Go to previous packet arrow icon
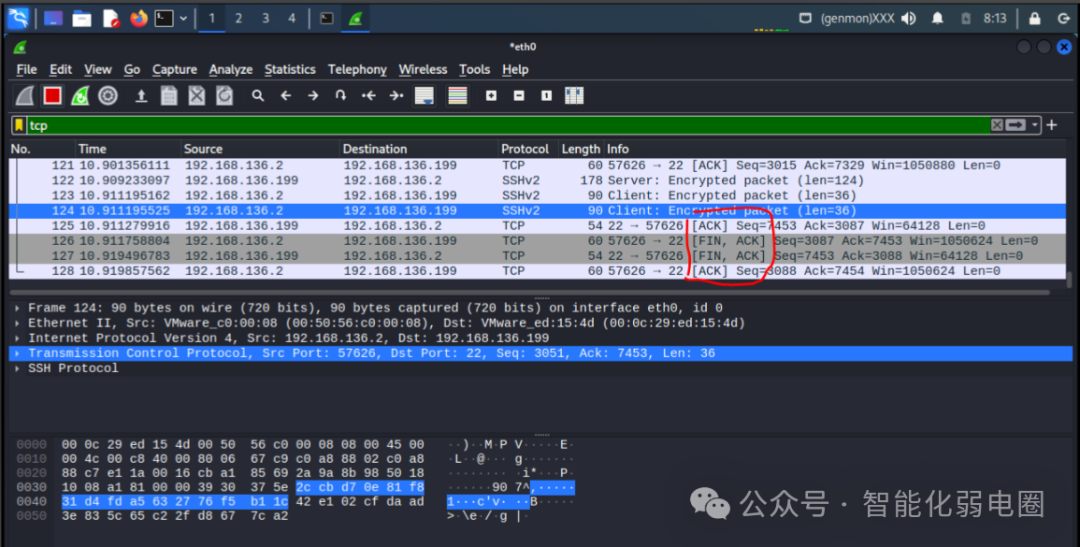 [x=286, y=96]
